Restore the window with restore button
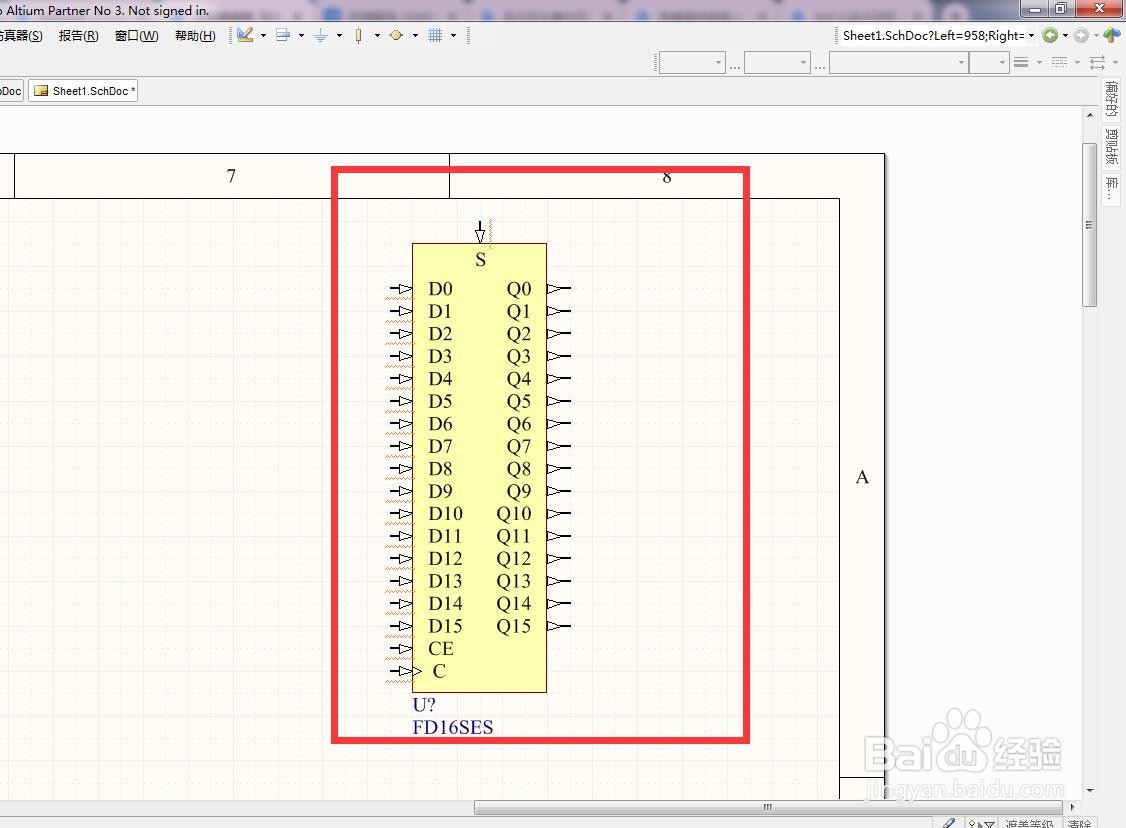 point(1061,9)
